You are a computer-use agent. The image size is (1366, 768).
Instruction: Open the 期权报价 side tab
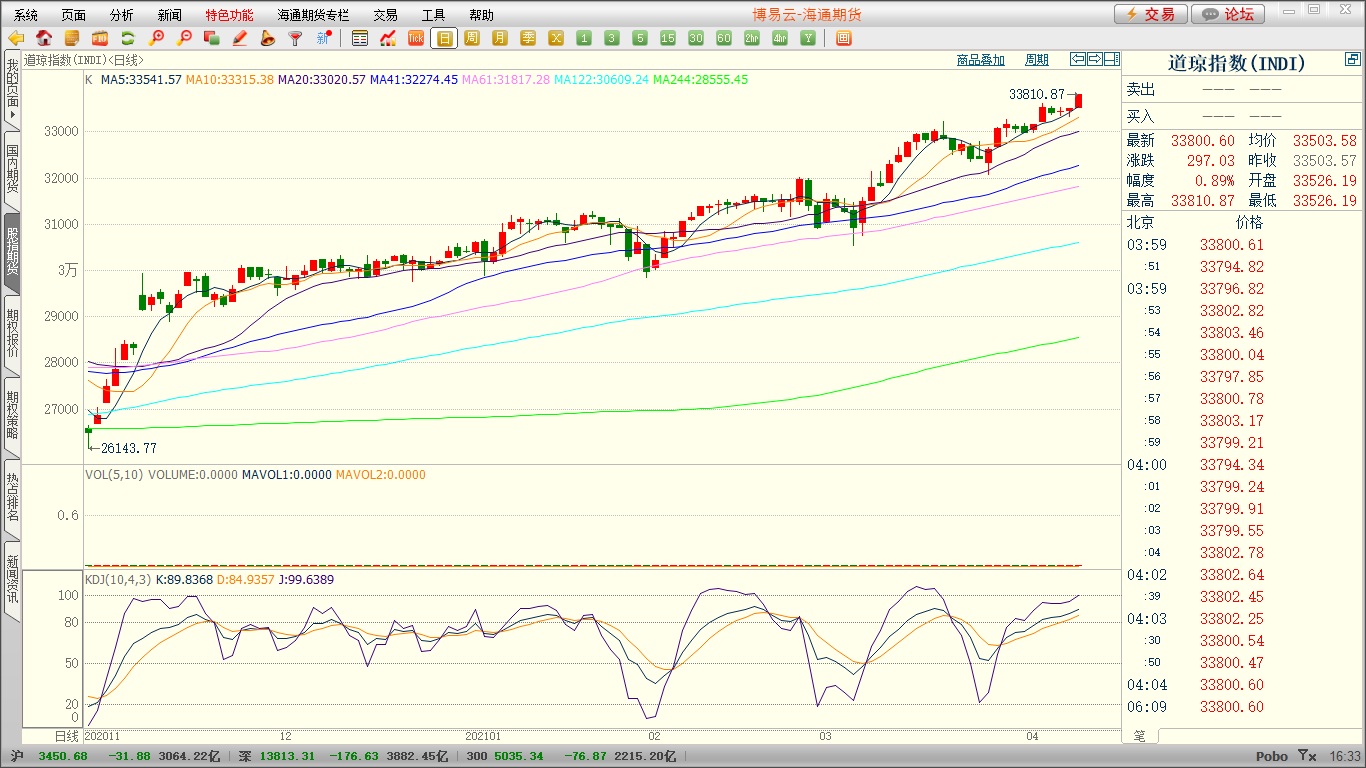12,334
